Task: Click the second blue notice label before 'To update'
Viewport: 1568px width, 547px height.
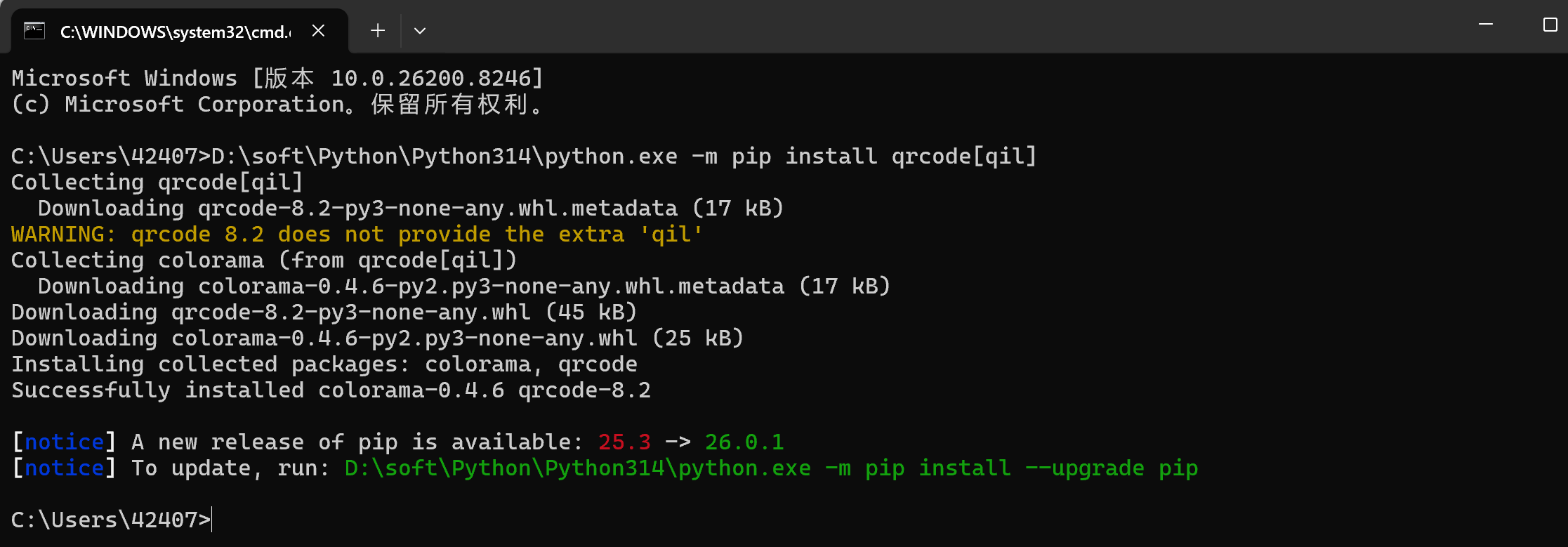Action: tap(64, 468)
